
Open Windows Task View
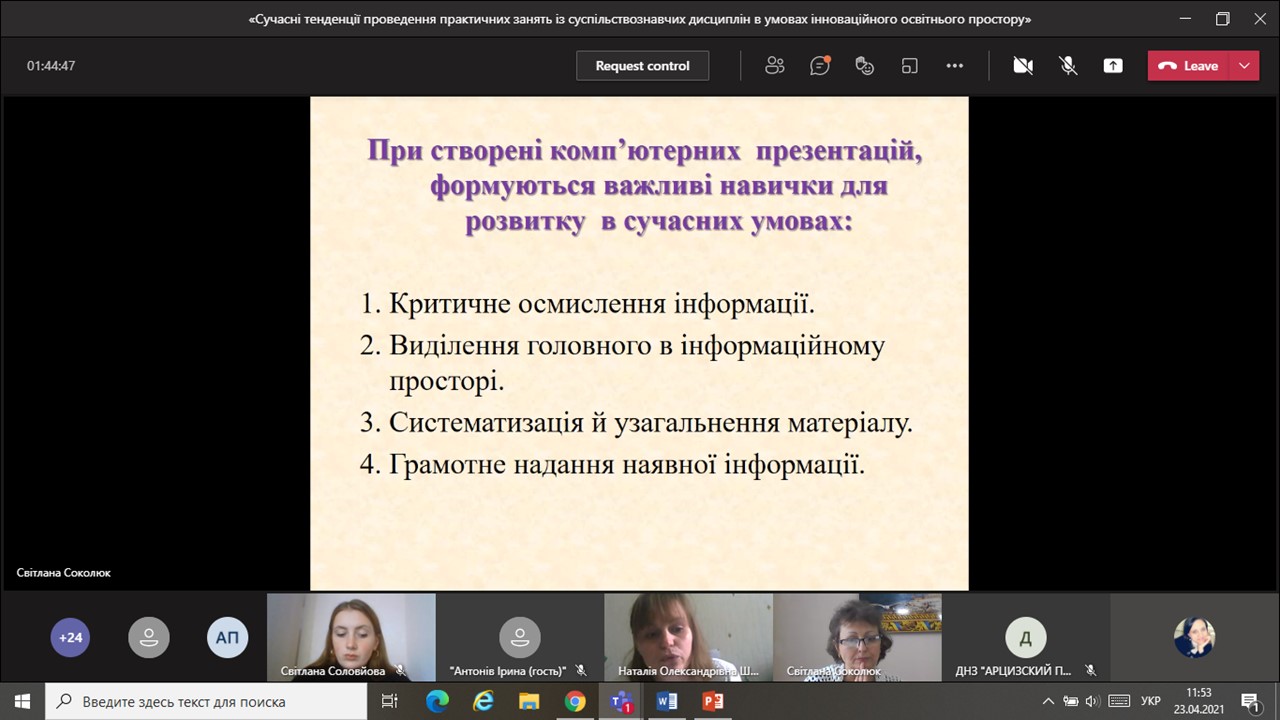click(x=390, y=701)
